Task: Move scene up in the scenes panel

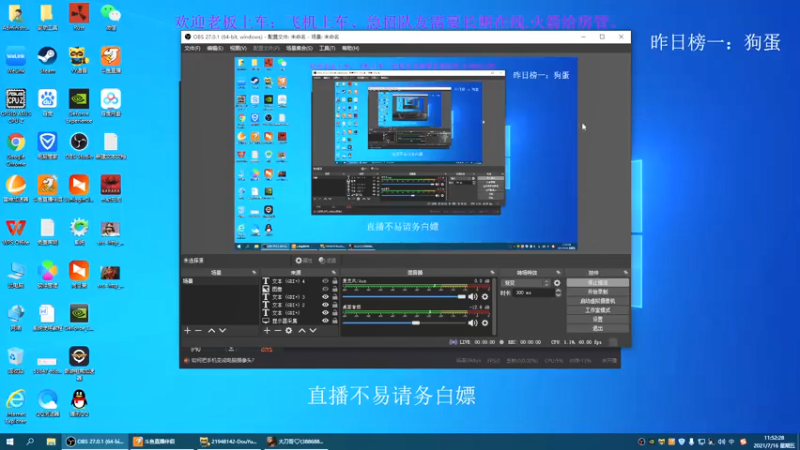Action: tap(211, 331)
